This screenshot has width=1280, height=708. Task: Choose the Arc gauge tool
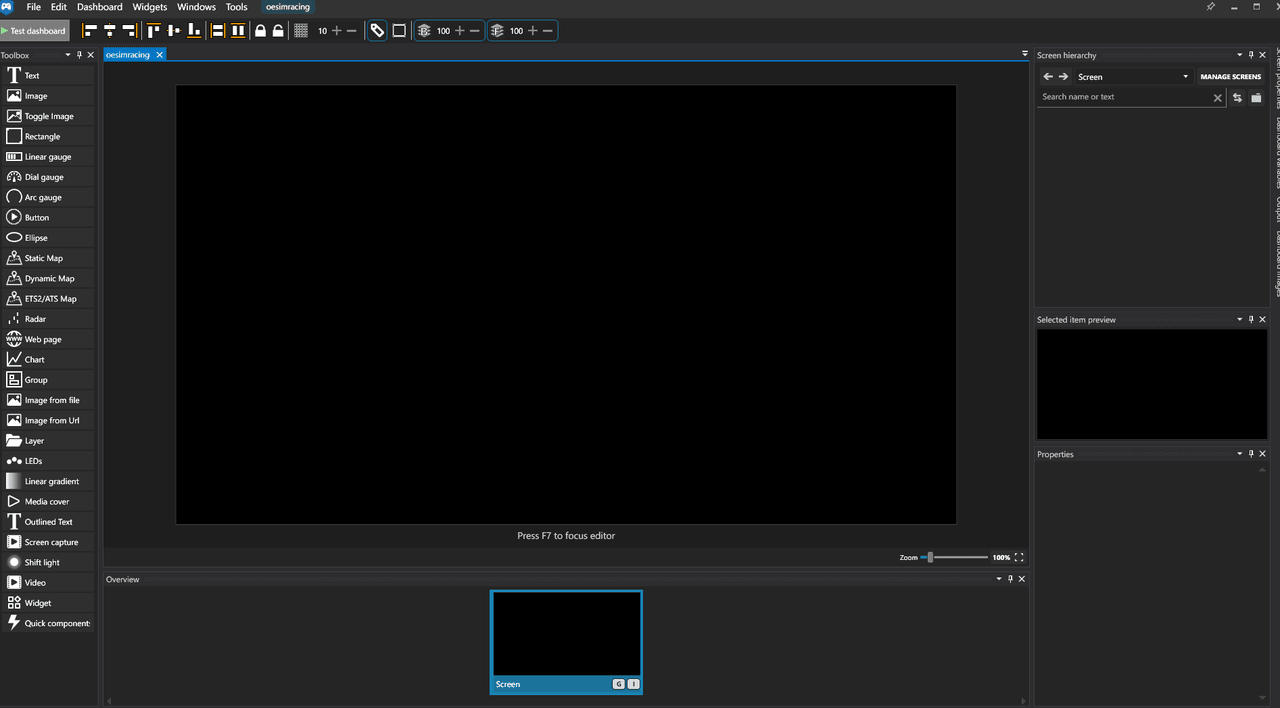[x=47, y=197]
